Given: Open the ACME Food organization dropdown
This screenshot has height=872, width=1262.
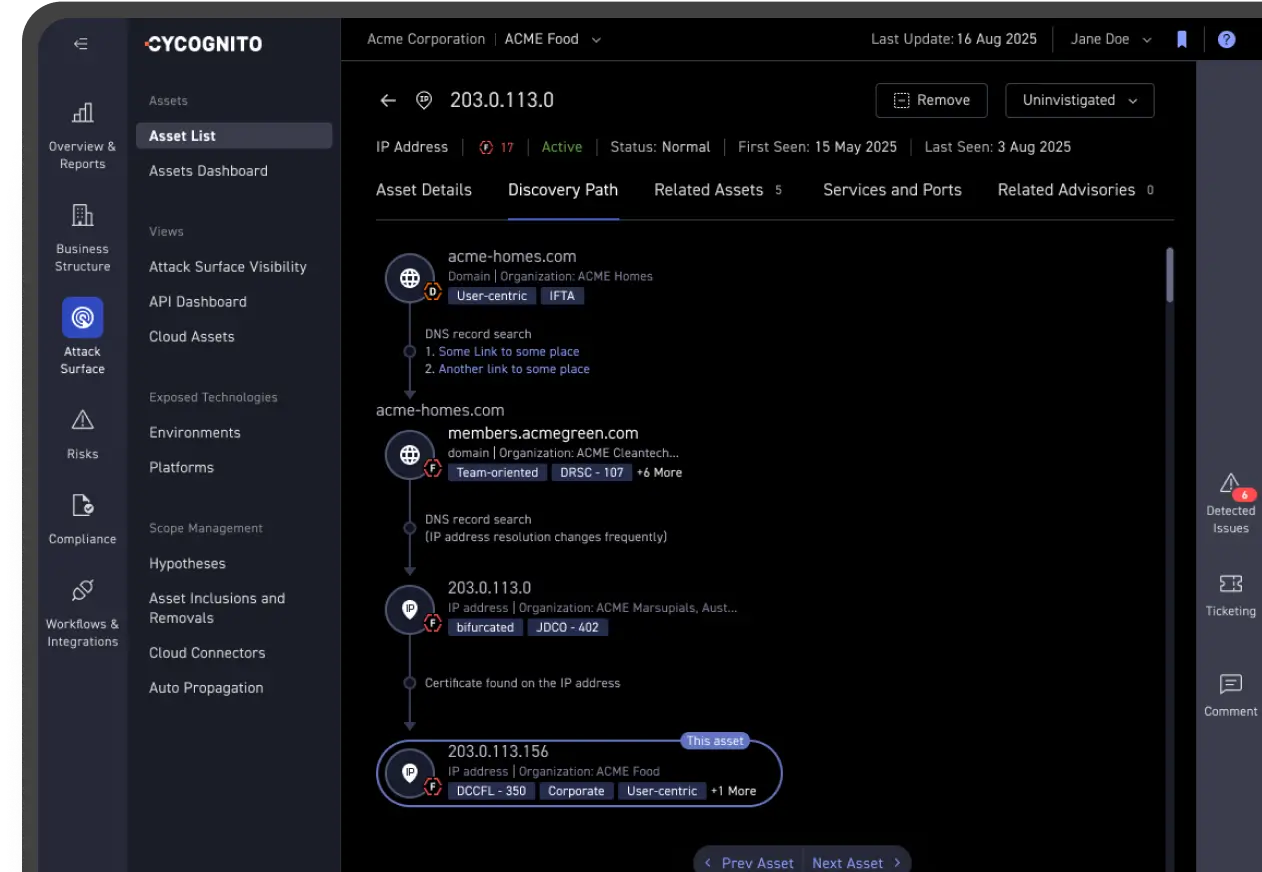Looking at the screenshot, I should coord(553,40).
